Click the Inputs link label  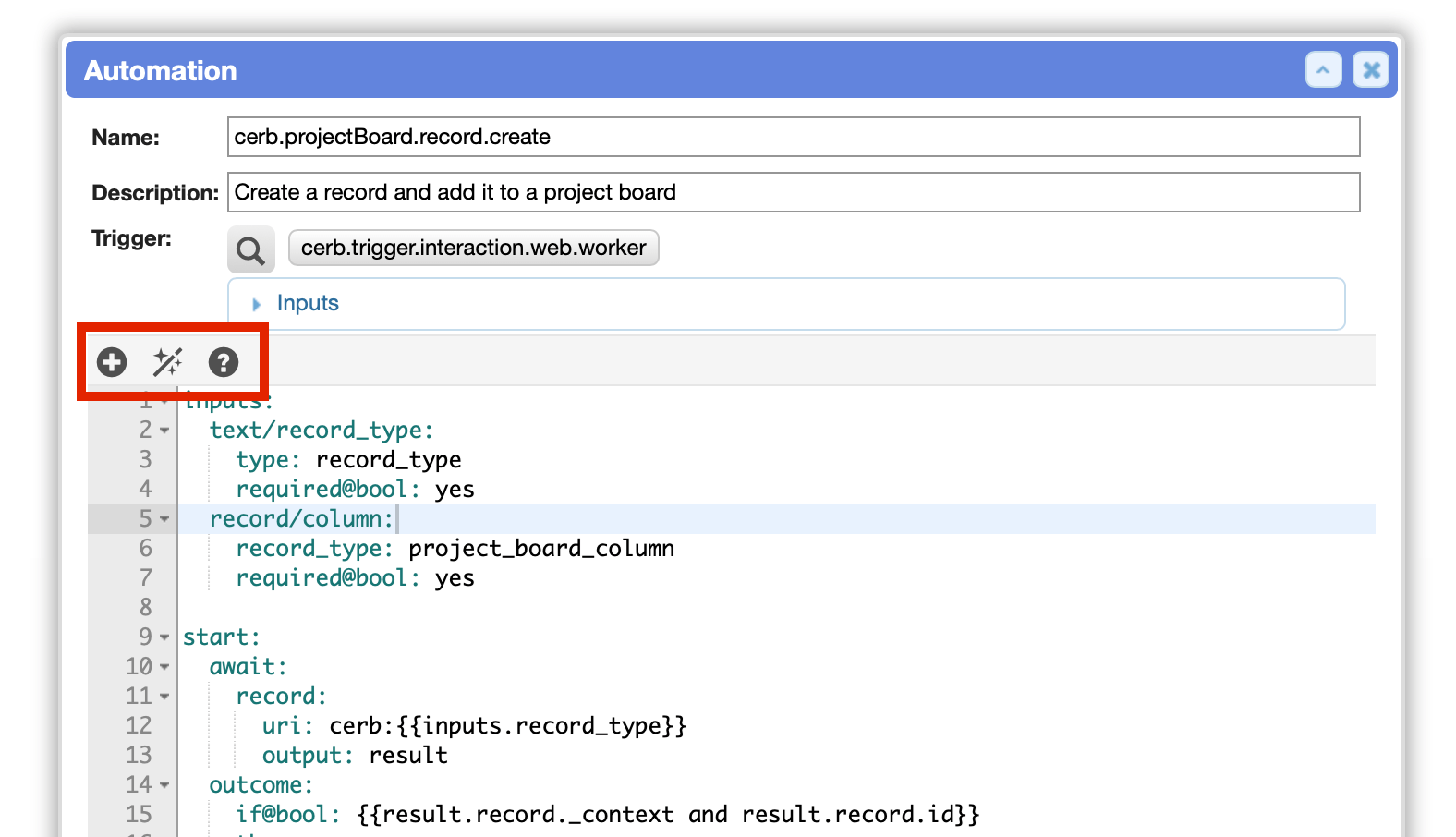[x=308, y=303]
